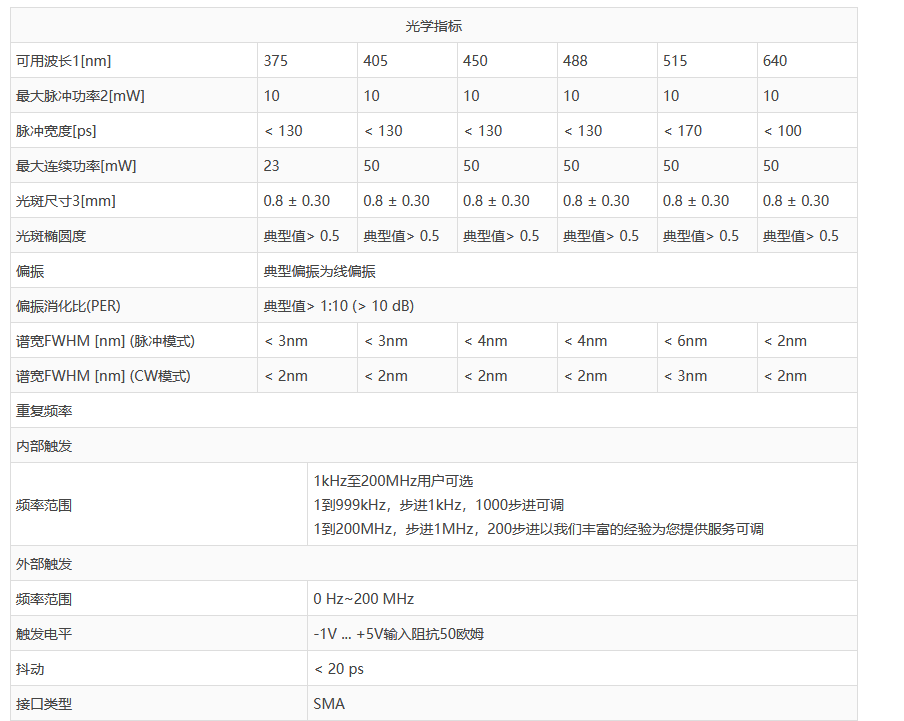This screenshot has height=721, width=904.
Task: Click the 内部触发 section row
Action: tap(44, 446)
